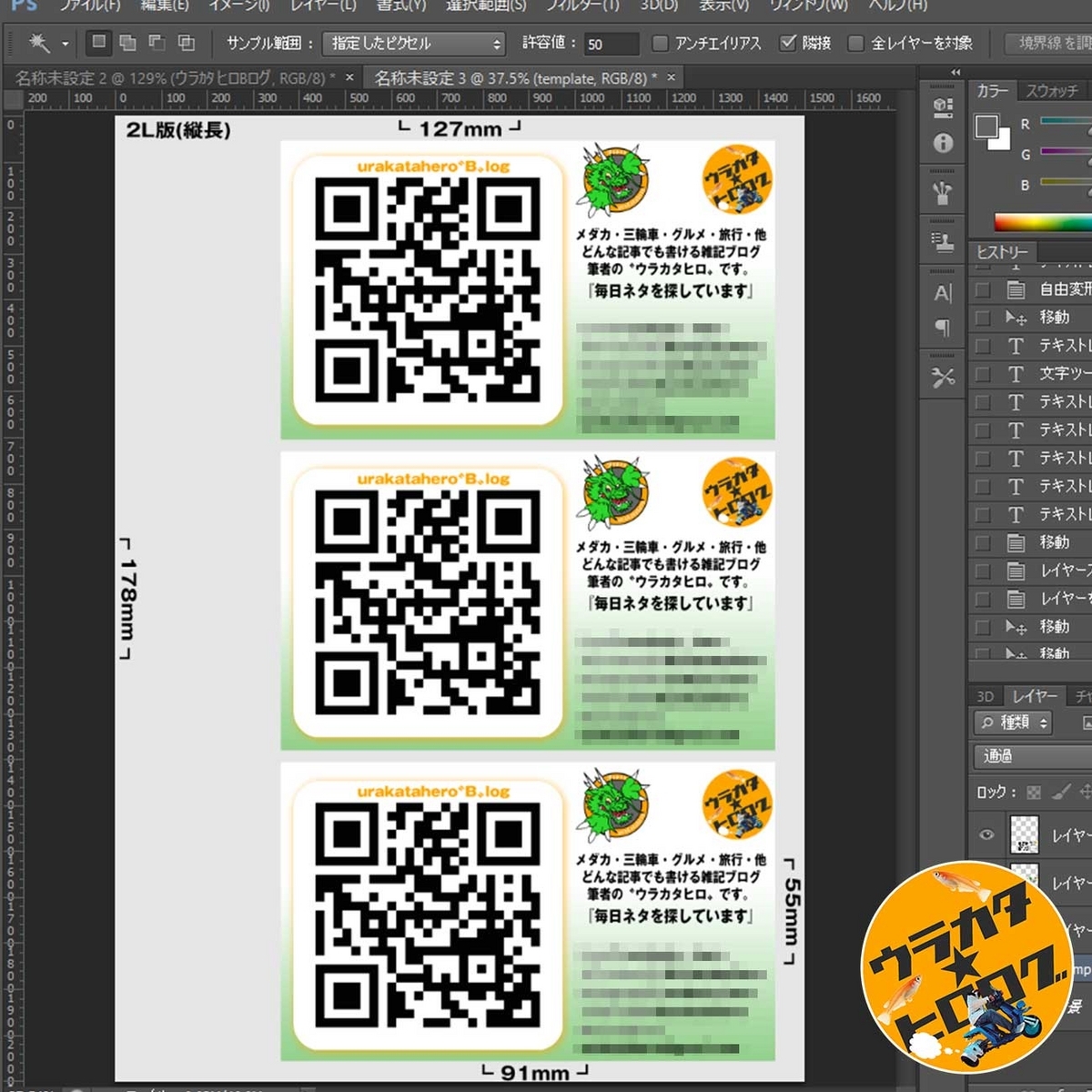Switch to the 3D tab beside レイヤー

pyautogui.click(x=985, y=696)
